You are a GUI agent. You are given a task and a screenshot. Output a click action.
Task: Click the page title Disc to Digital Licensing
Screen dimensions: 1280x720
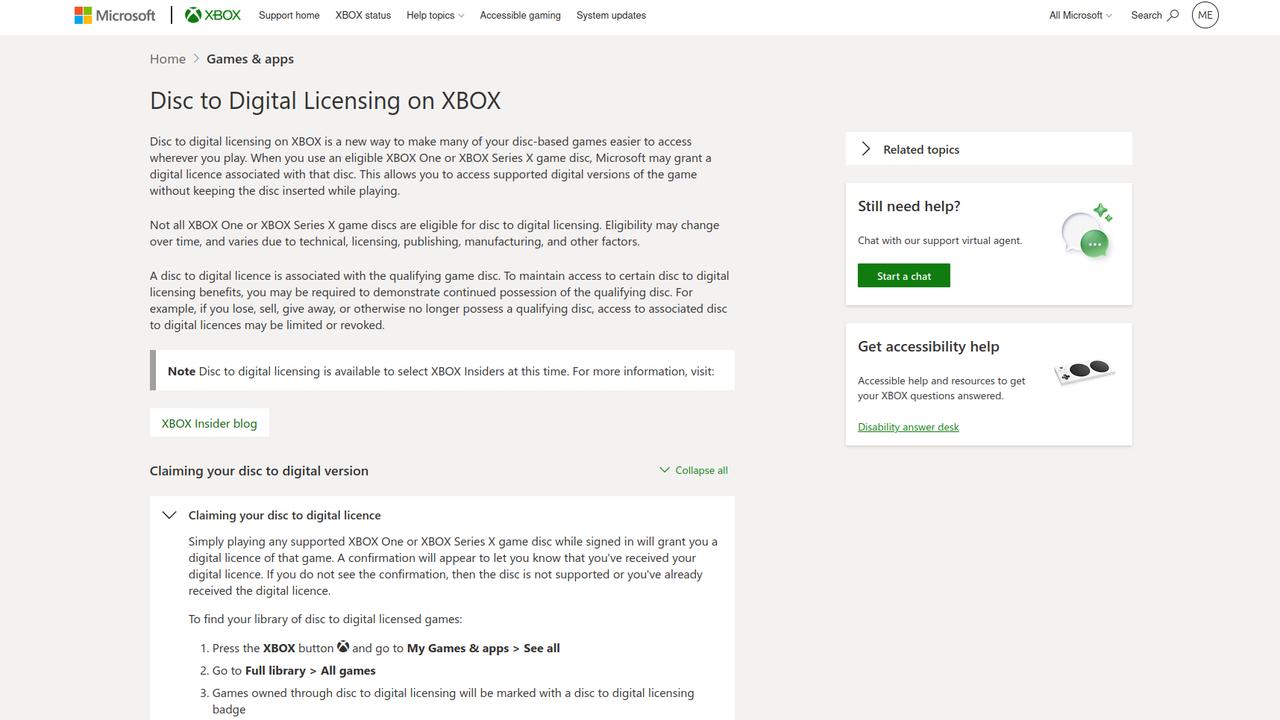(x=325, y=101)
